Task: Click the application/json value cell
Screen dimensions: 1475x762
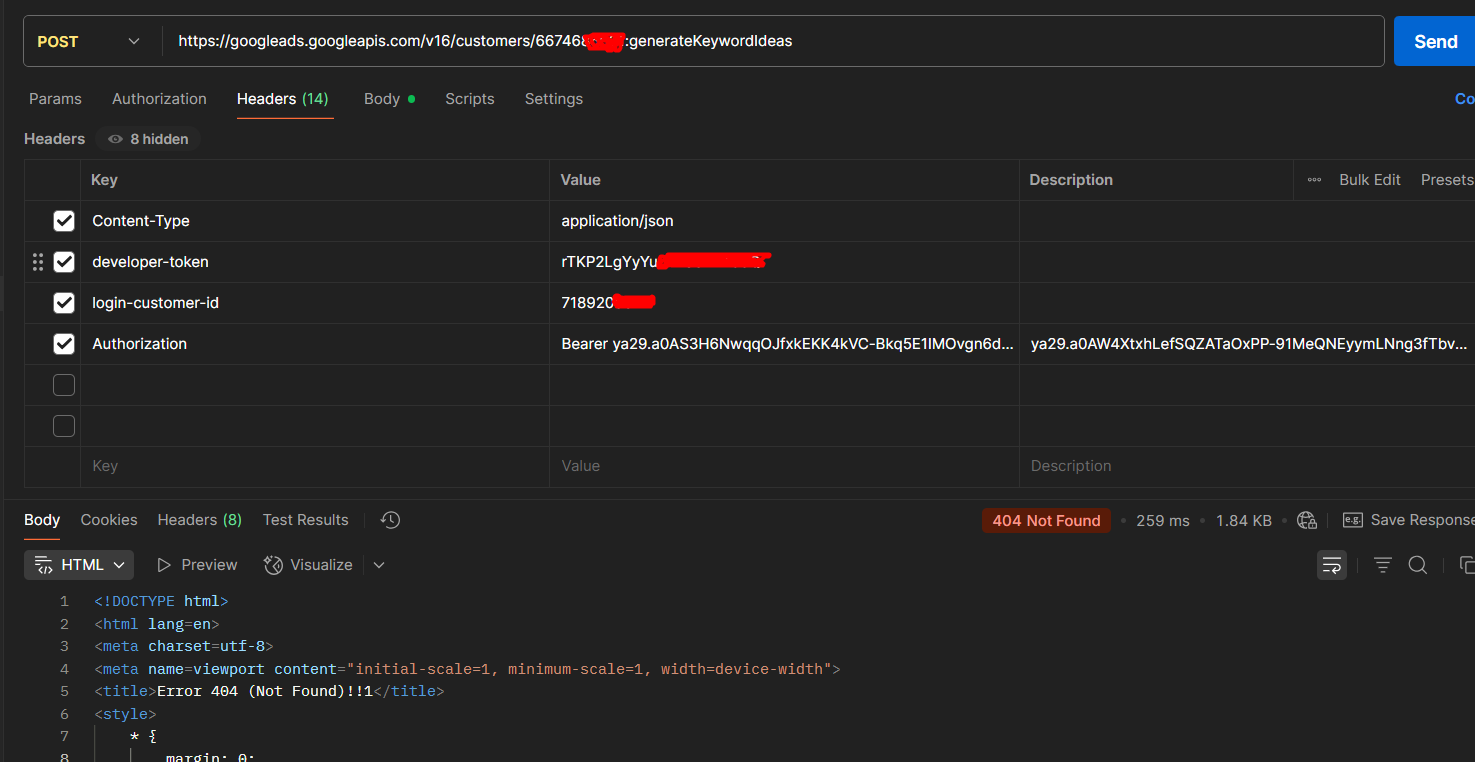Action: pos(784,221)
